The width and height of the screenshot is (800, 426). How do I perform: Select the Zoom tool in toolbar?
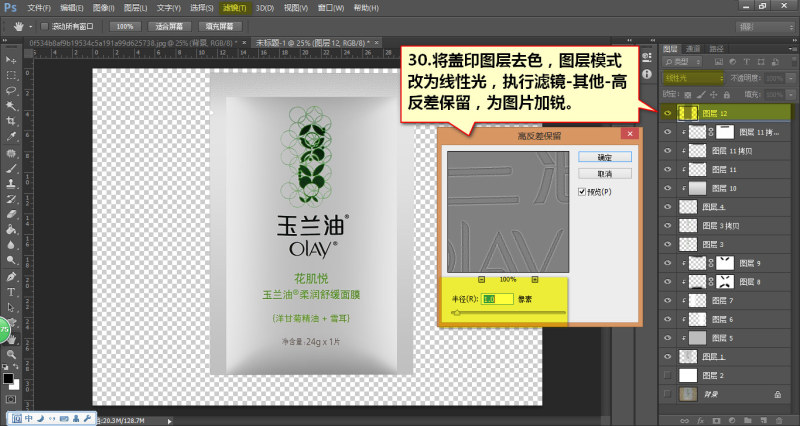[x=11, y=354]
